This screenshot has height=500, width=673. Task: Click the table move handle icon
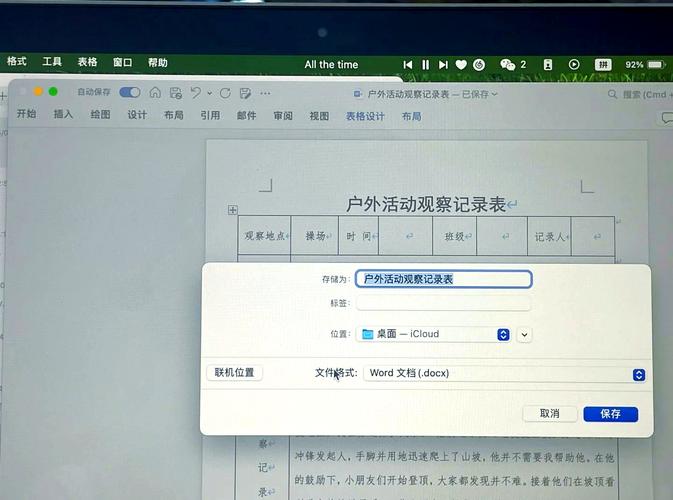pos(232,210)
